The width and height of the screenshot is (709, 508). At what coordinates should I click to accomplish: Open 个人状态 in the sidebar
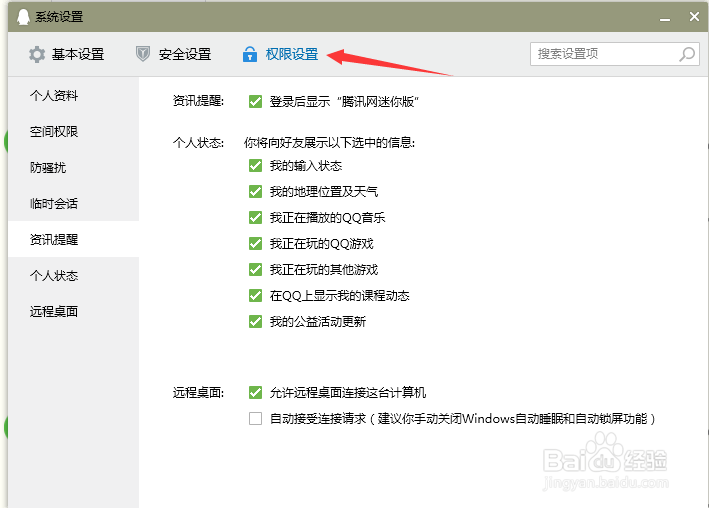[73, 275]
